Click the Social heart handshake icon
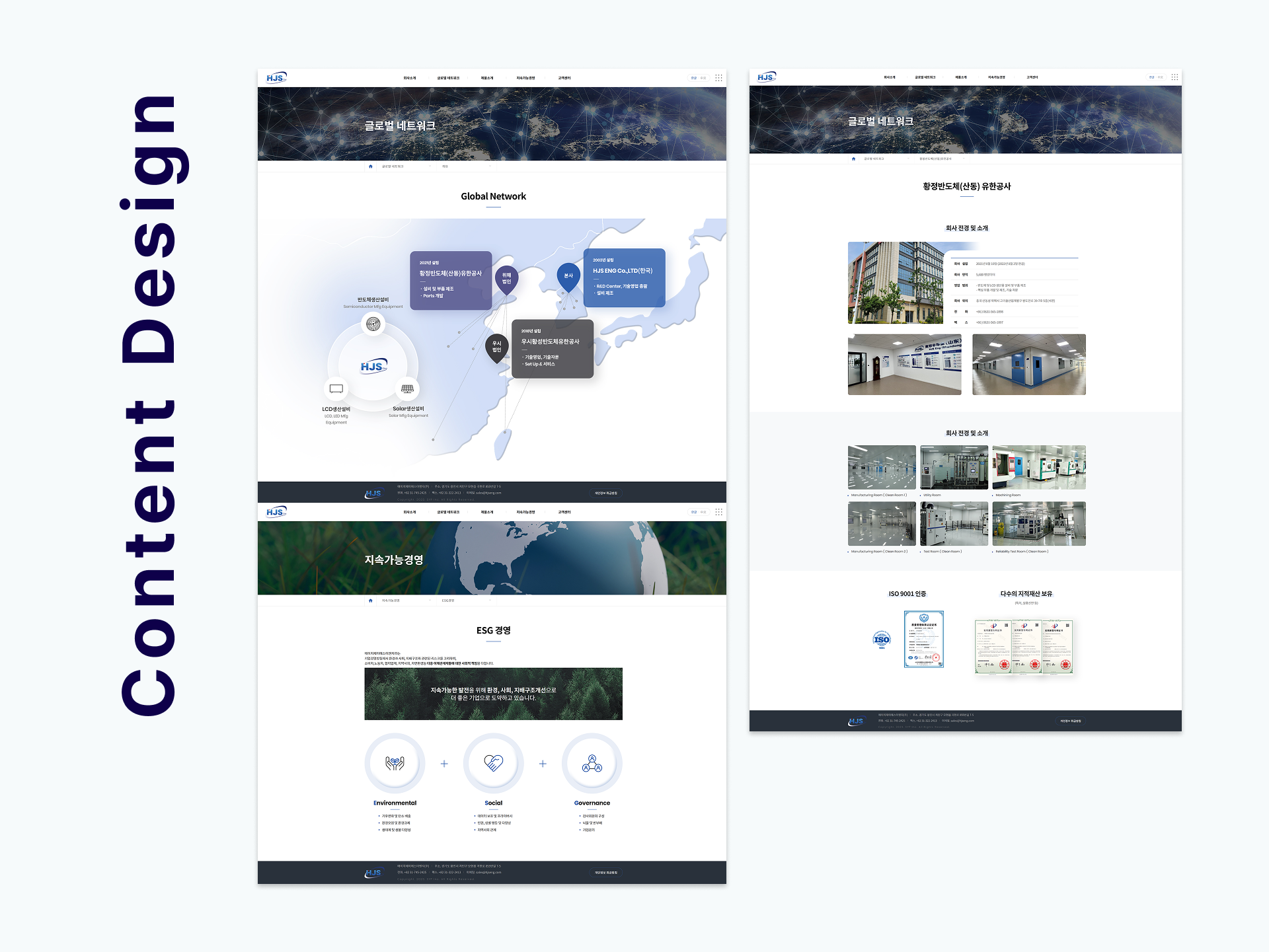The height and width of the screenshot is (952, 1269). (x=493, y=763)
